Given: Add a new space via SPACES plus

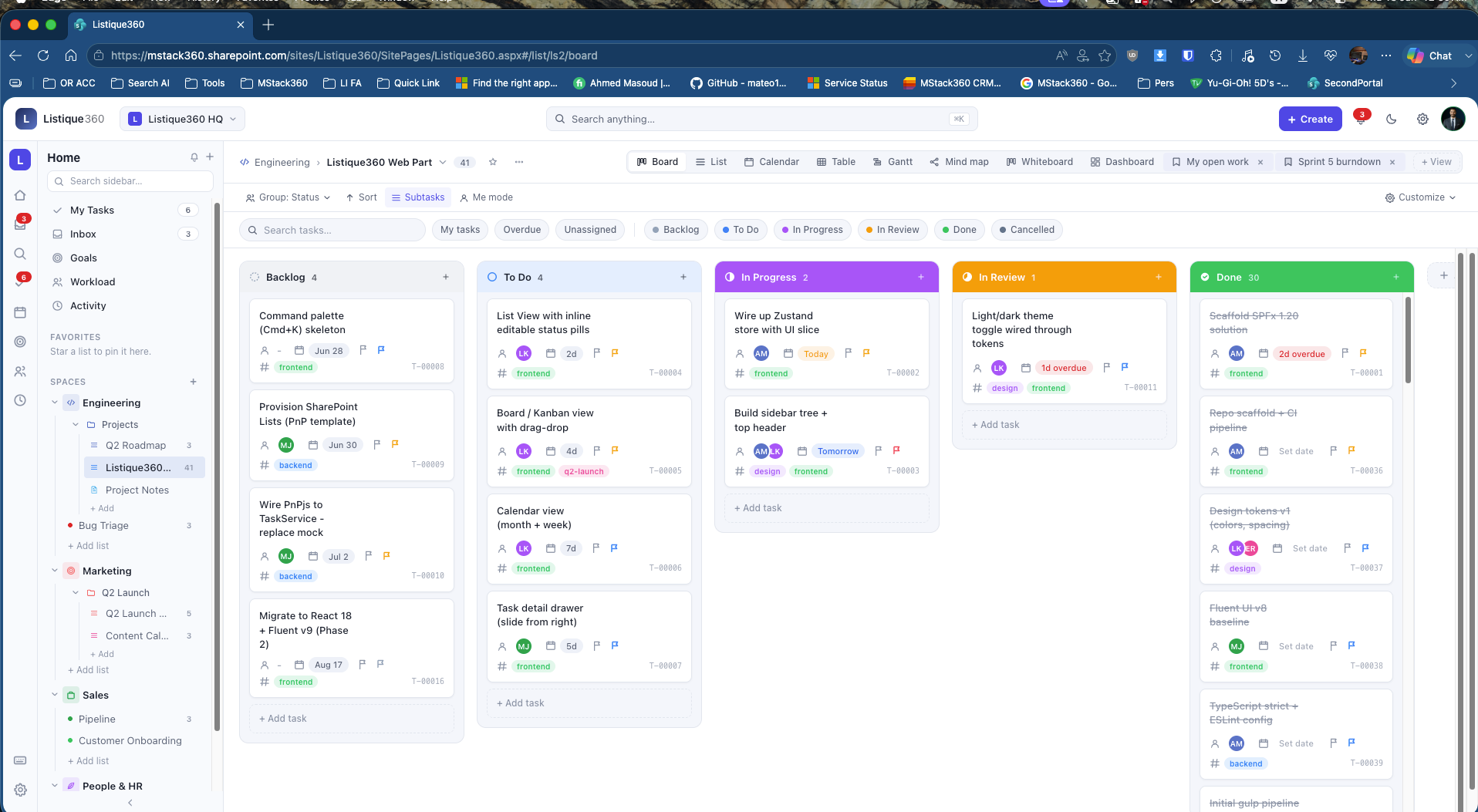Looking at the screenshot, I should click(x=194, y=382).
